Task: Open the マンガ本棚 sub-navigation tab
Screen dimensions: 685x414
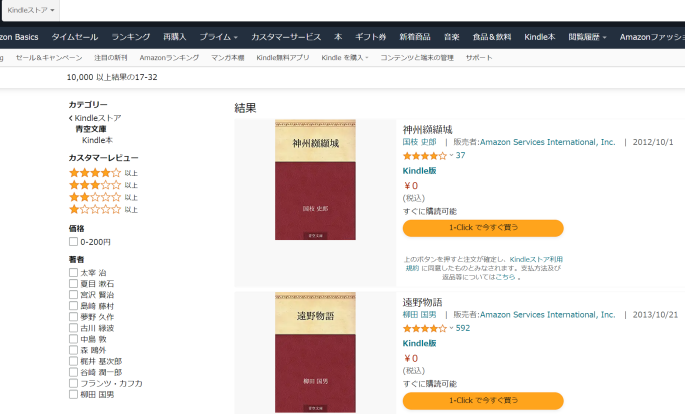Action: click(x=228, y=58)
